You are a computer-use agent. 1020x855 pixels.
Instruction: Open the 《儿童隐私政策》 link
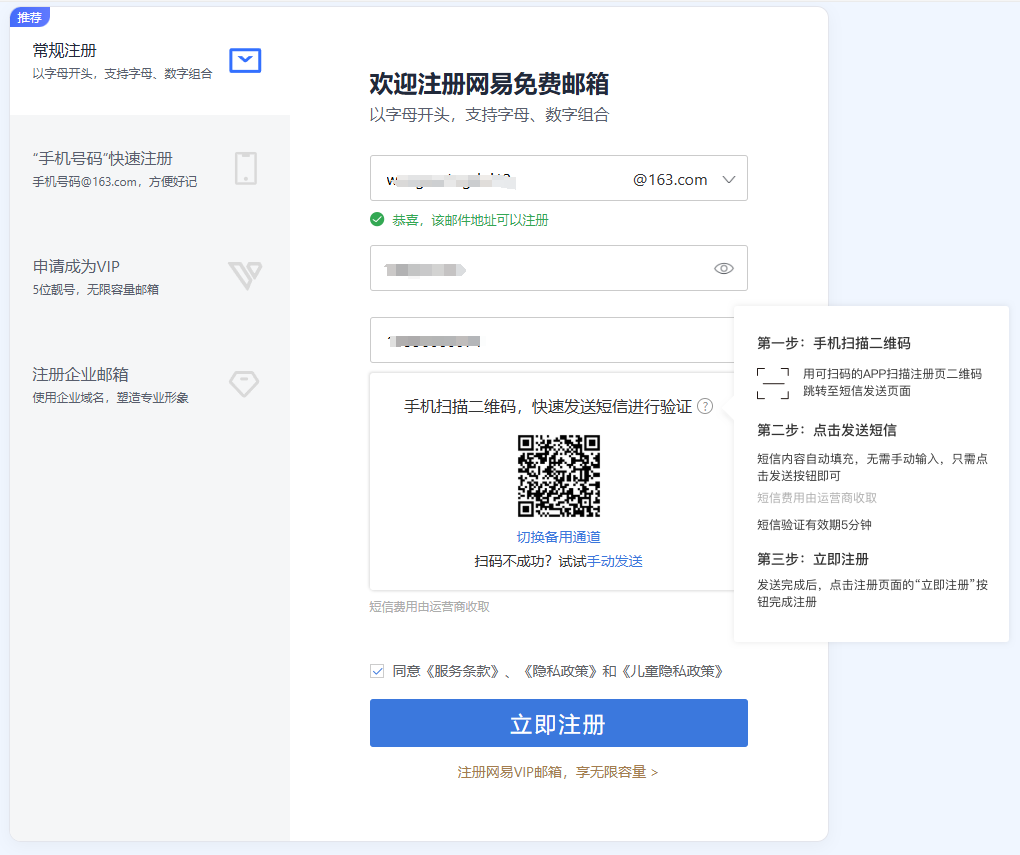pyautogui.click(x=672, y=671)
